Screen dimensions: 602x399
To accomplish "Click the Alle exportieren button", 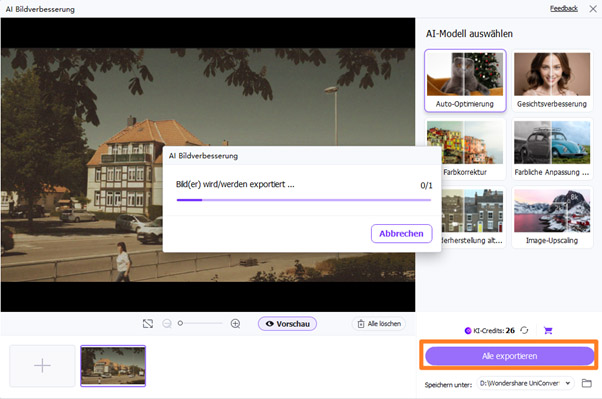I will [x=509, y=356].
